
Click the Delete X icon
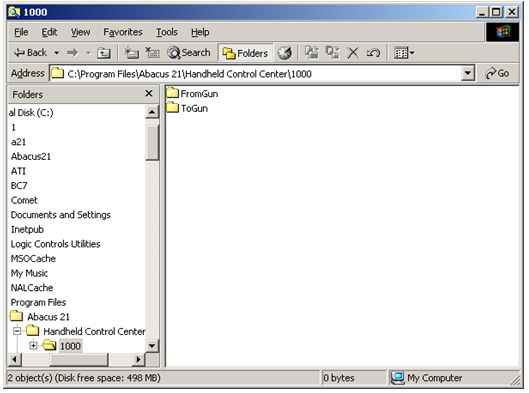click(x=353, y=53)
